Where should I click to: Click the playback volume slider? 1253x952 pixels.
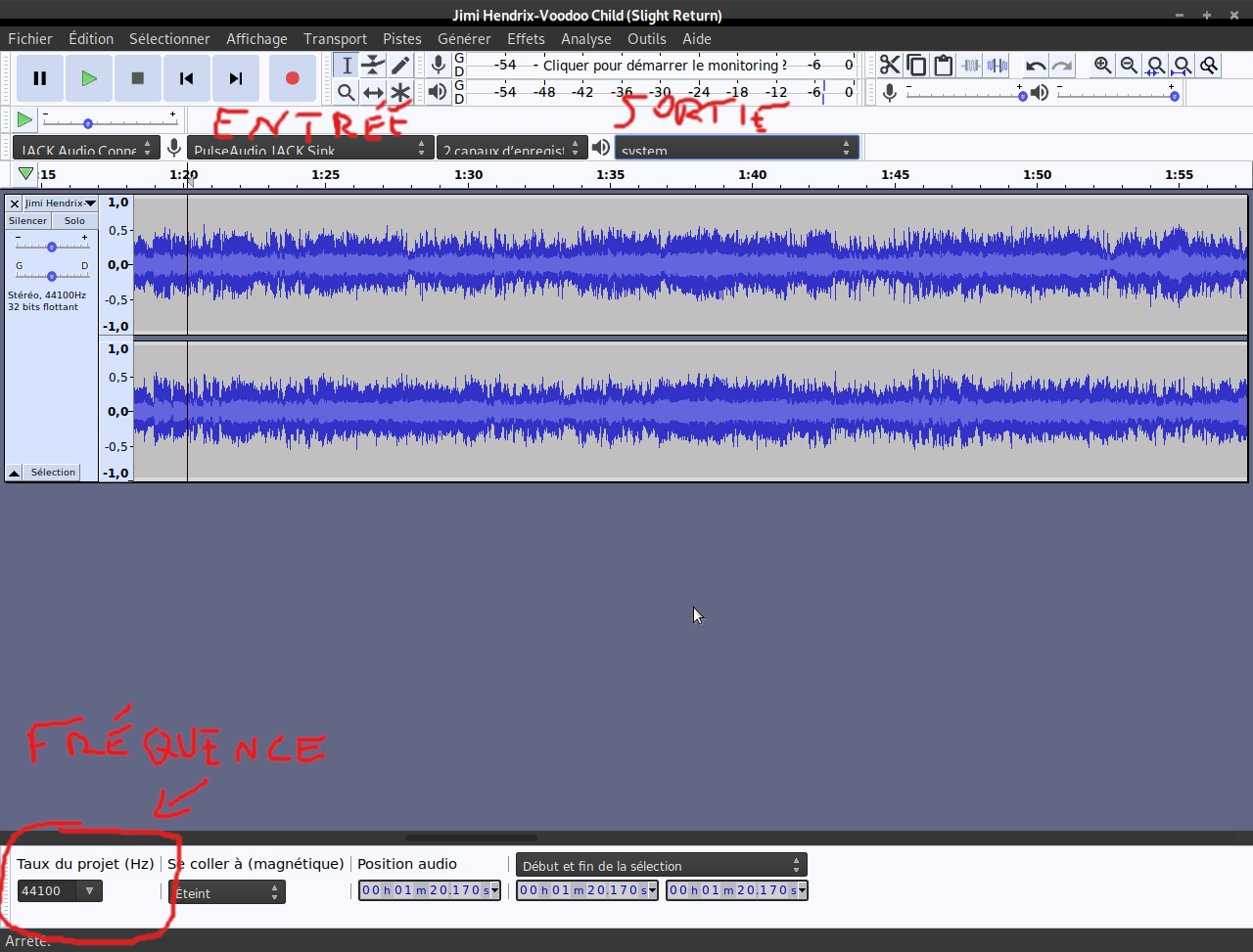tap(1117, 92)
